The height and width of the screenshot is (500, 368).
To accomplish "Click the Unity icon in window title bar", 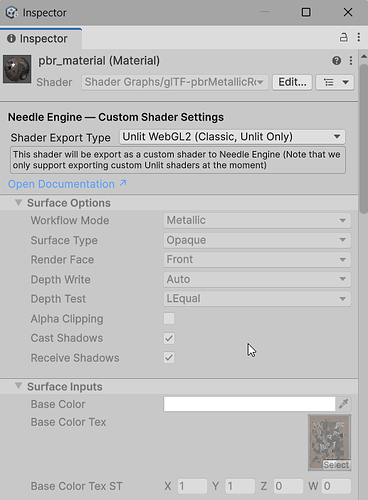I will click(11, 13).
